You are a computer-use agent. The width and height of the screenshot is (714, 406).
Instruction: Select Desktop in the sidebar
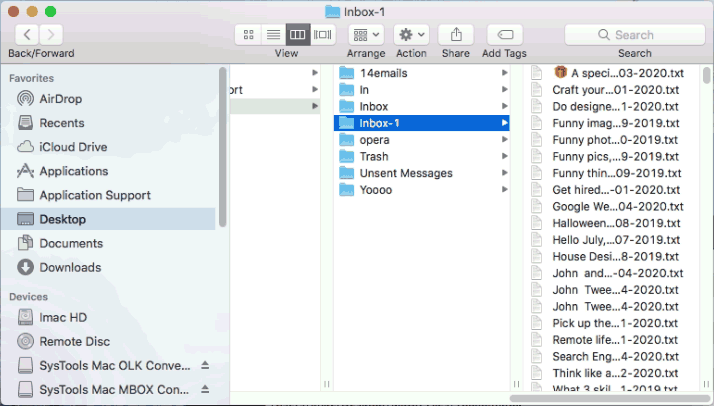point(108,219)
